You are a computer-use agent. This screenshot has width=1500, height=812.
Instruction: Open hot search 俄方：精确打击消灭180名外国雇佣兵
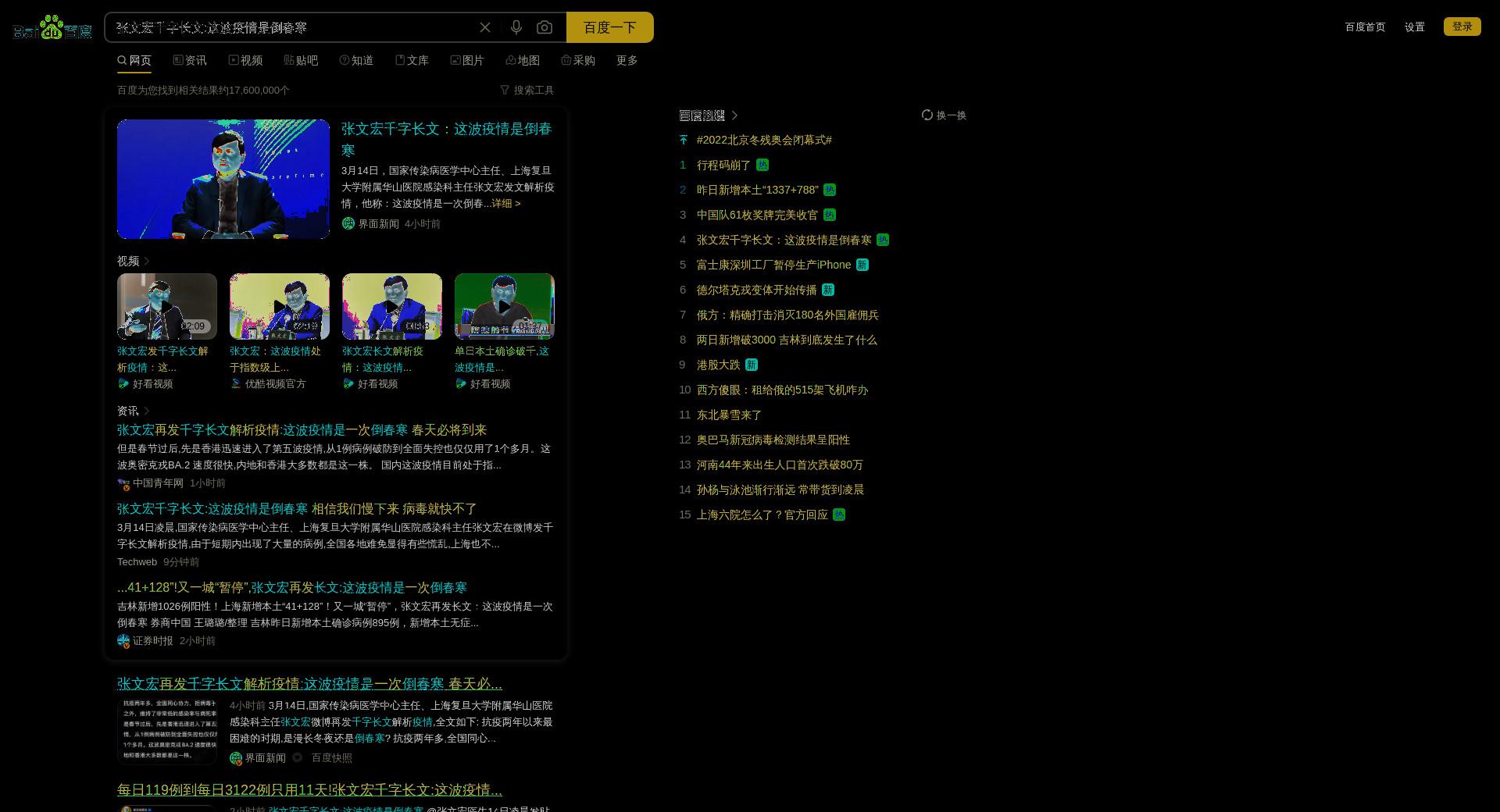click(787, 315)
